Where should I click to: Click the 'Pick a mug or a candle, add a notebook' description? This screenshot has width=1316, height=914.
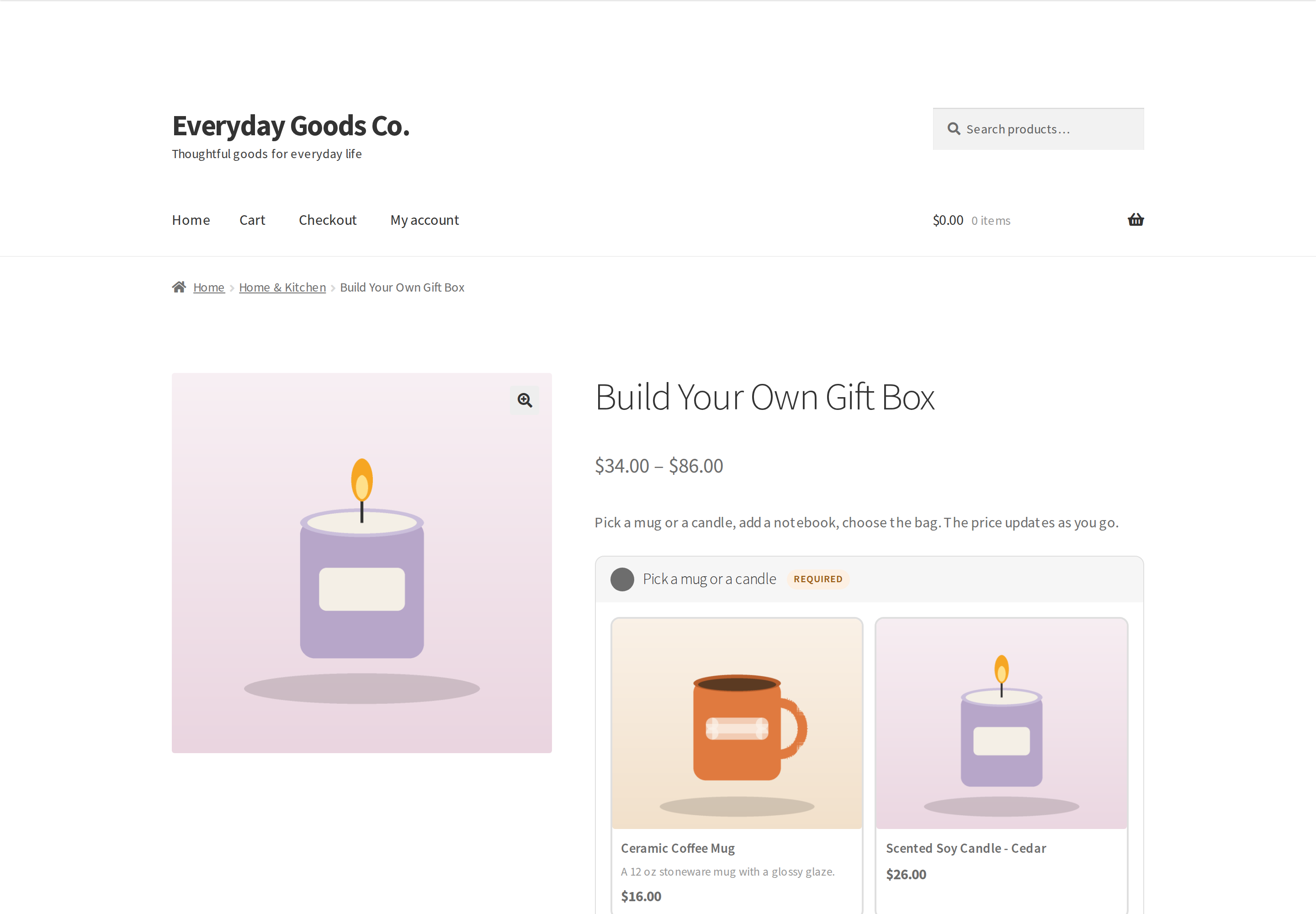[x=856, y=522]
